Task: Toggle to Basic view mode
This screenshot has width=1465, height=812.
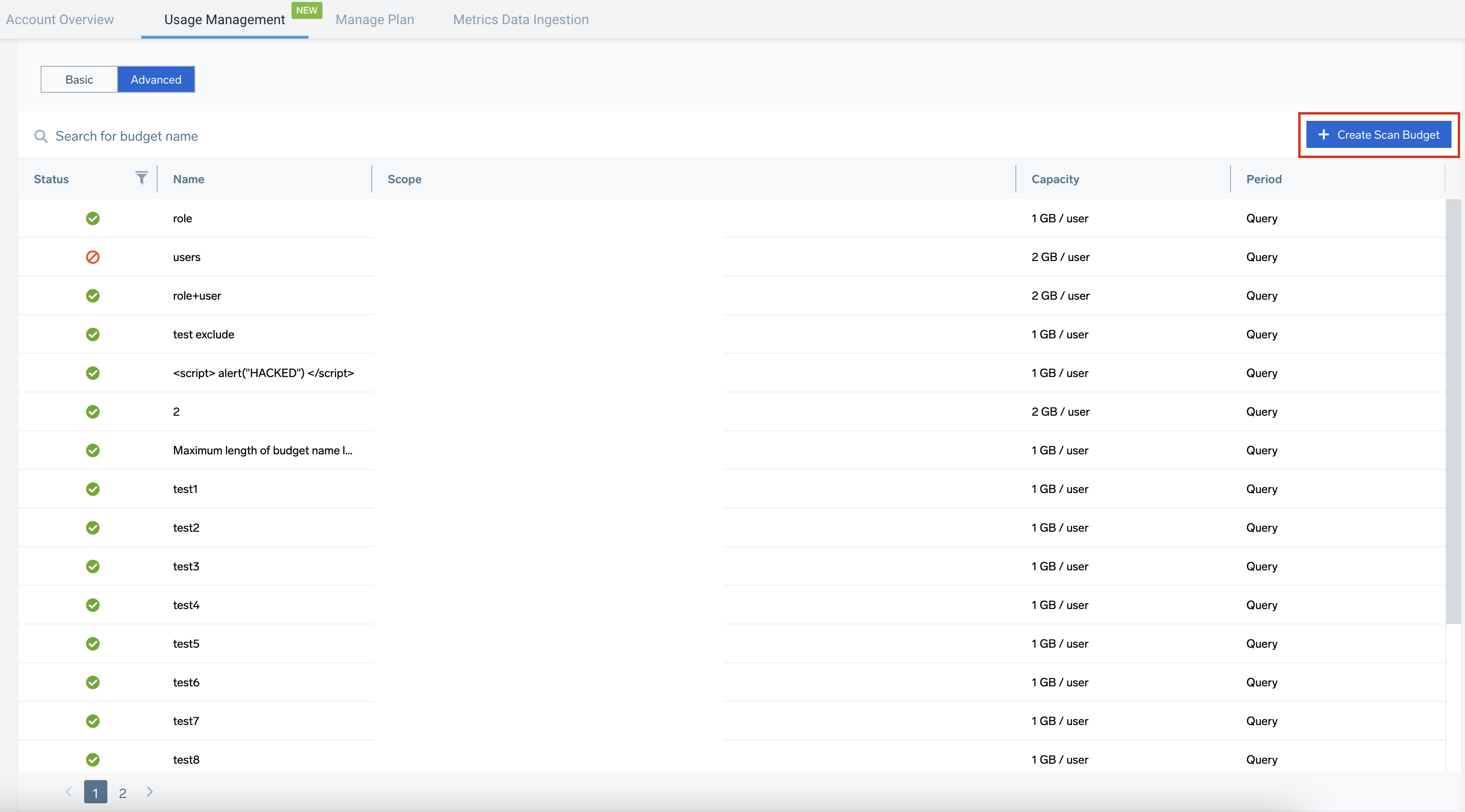Action: (x=79, y=79)
